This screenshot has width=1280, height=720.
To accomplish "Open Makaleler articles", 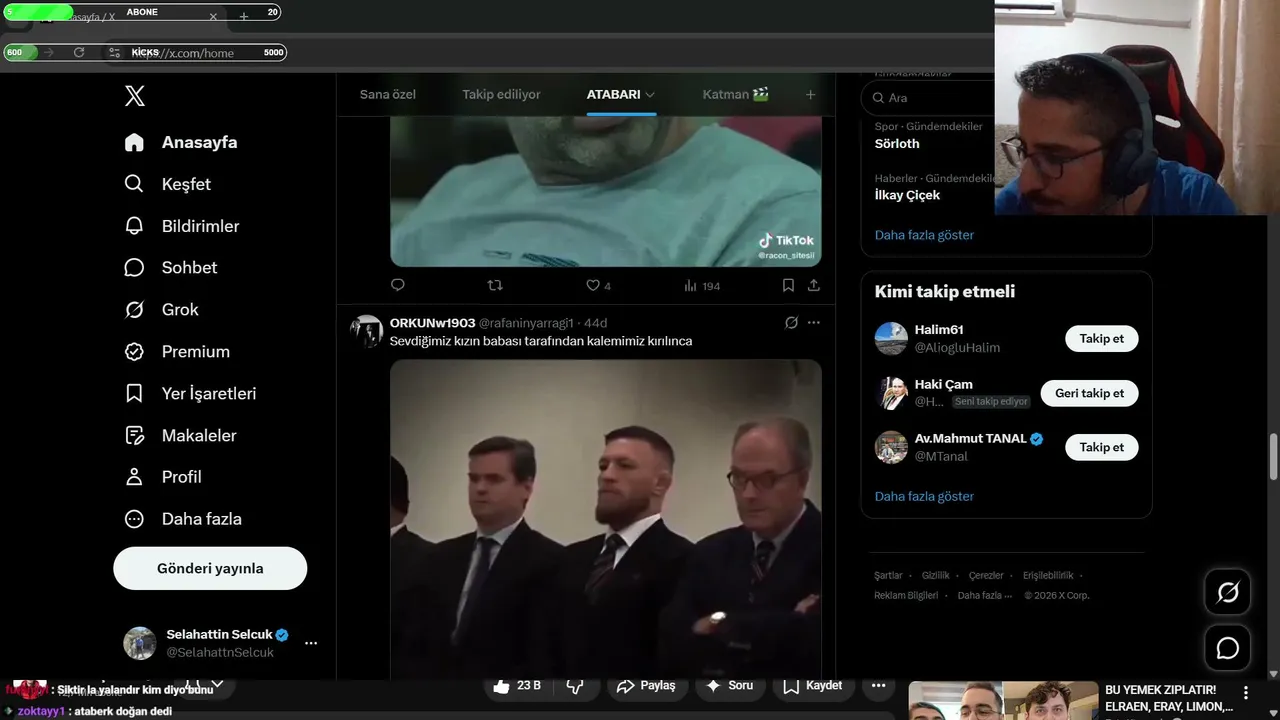I will (179, 435).
